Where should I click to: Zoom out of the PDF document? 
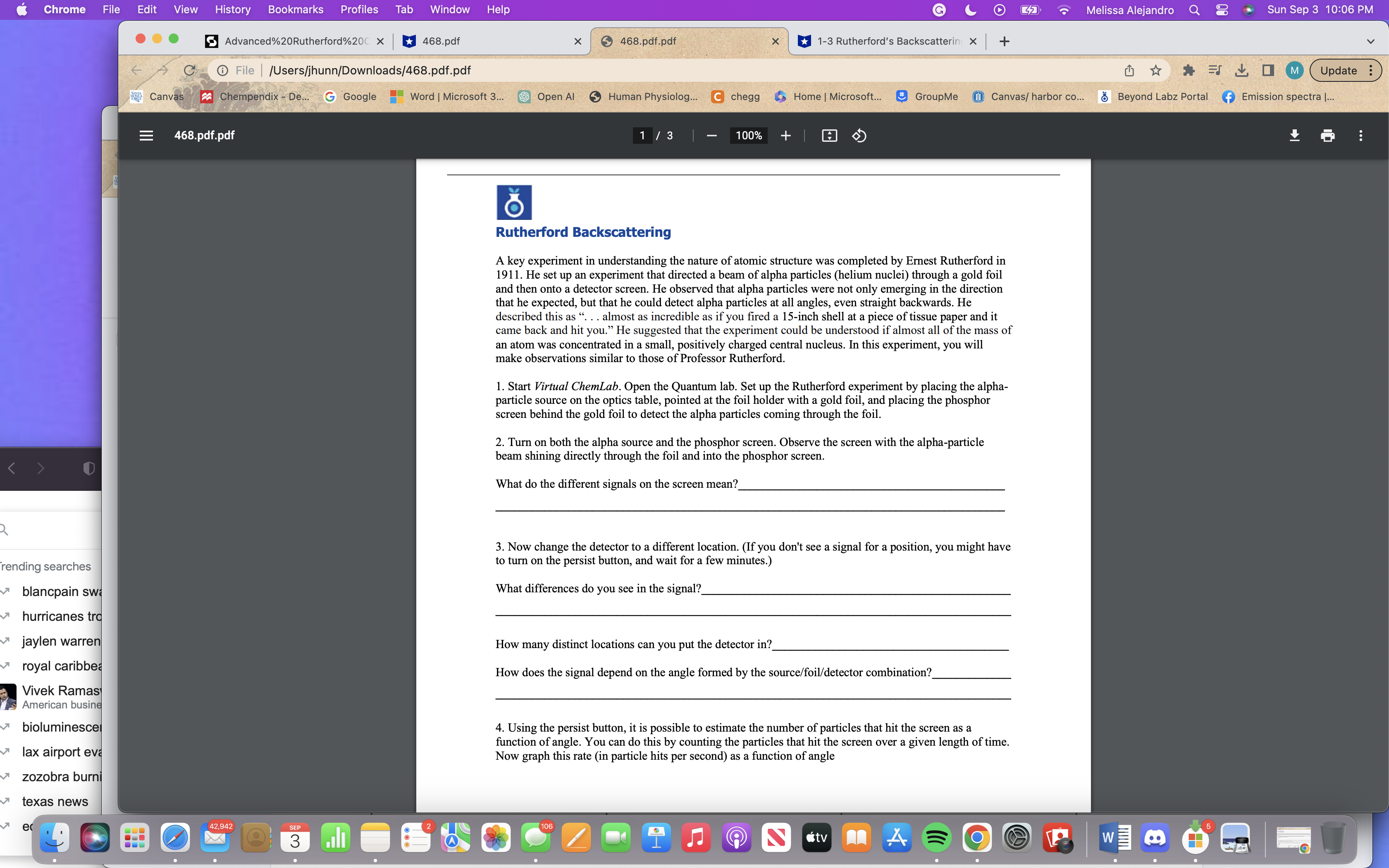point(711,136)
